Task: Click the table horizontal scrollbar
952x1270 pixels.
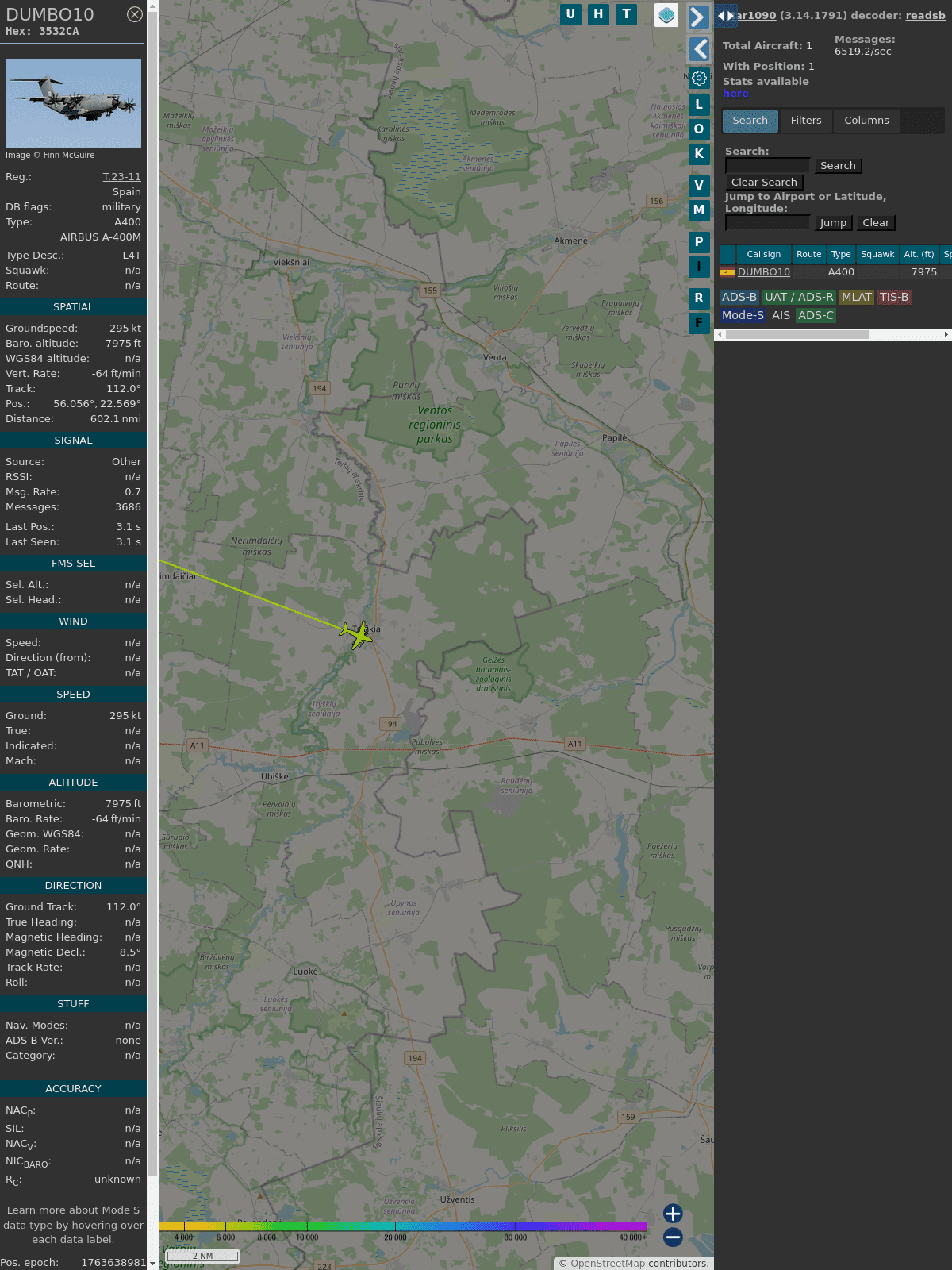Action: (x=797, y=335)
